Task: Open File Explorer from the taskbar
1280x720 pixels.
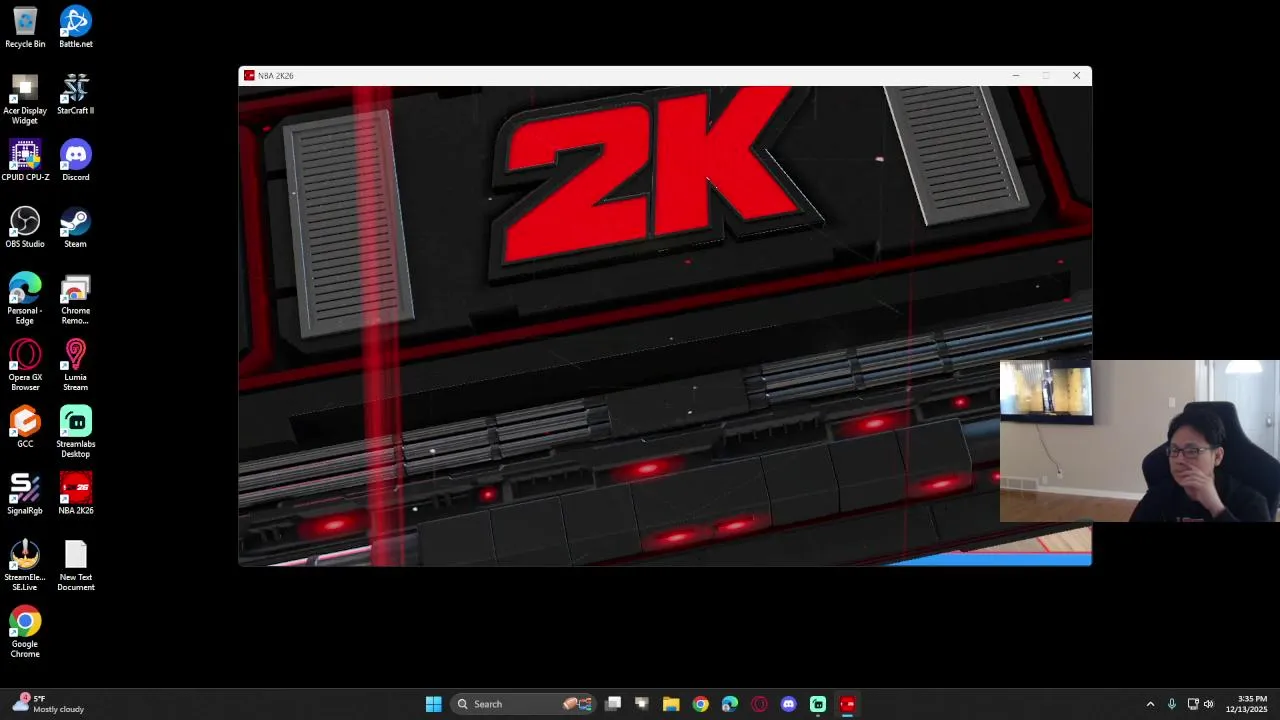Action: pyautogui.click(x=671, y=704)
